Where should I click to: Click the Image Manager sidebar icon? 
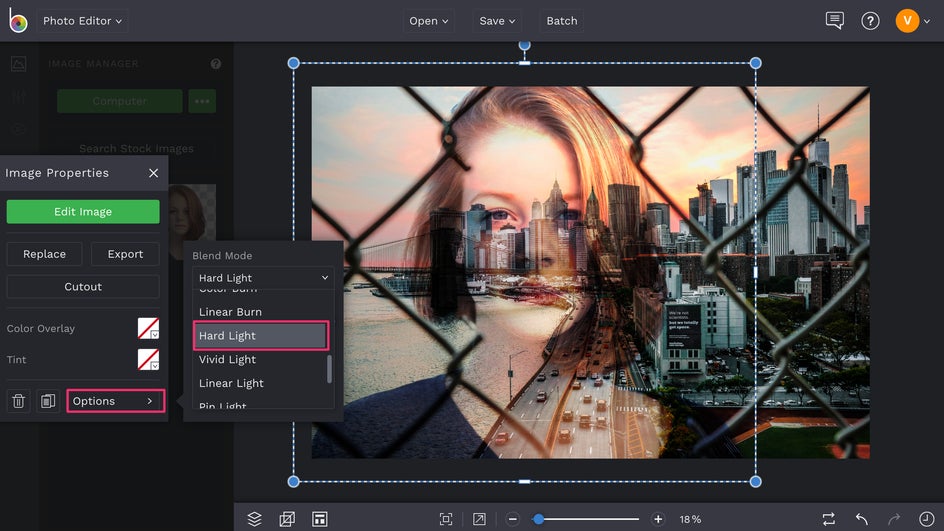click(x=19, y=64)
